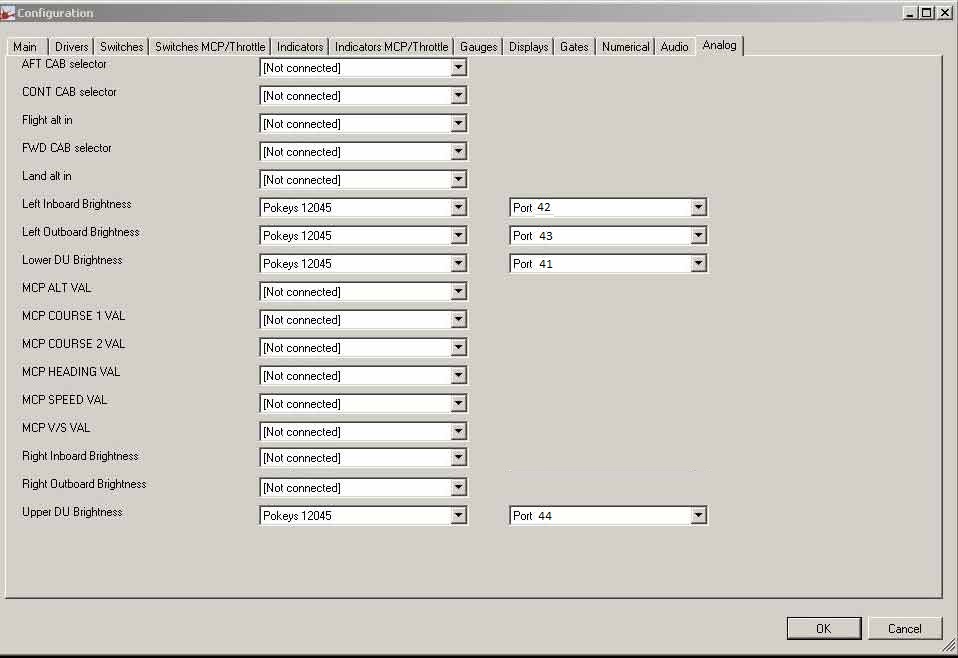Click the Configuration window title bar icon
This screenshot has width=958, height=658.
point(9,13)
